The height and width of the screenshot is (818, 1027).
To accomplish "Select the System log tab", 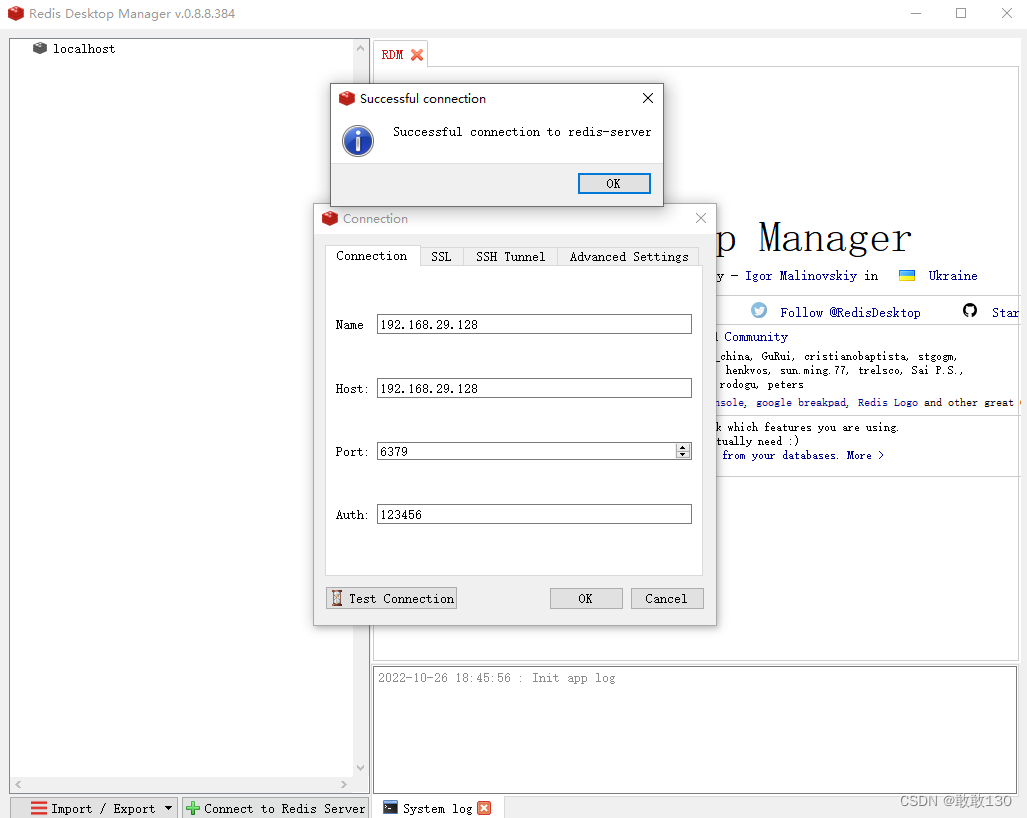I will [438, 808].
